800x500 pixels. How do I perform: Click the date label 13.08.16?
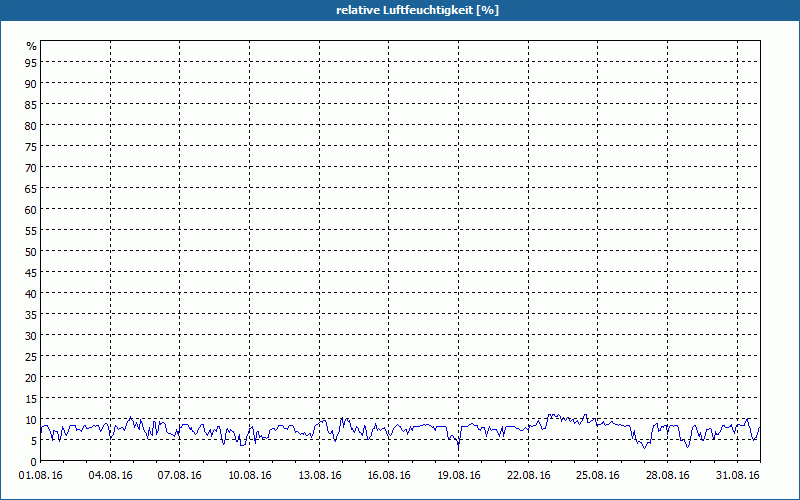coord(319,476)
